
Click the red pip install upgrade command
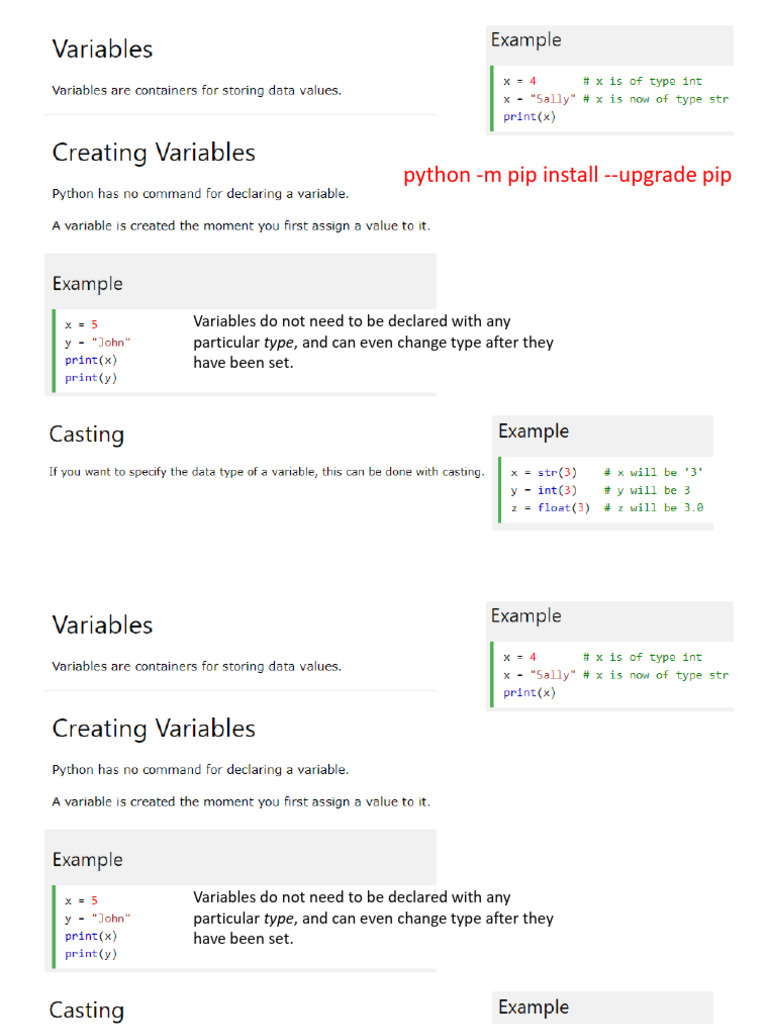pos(567,175)
